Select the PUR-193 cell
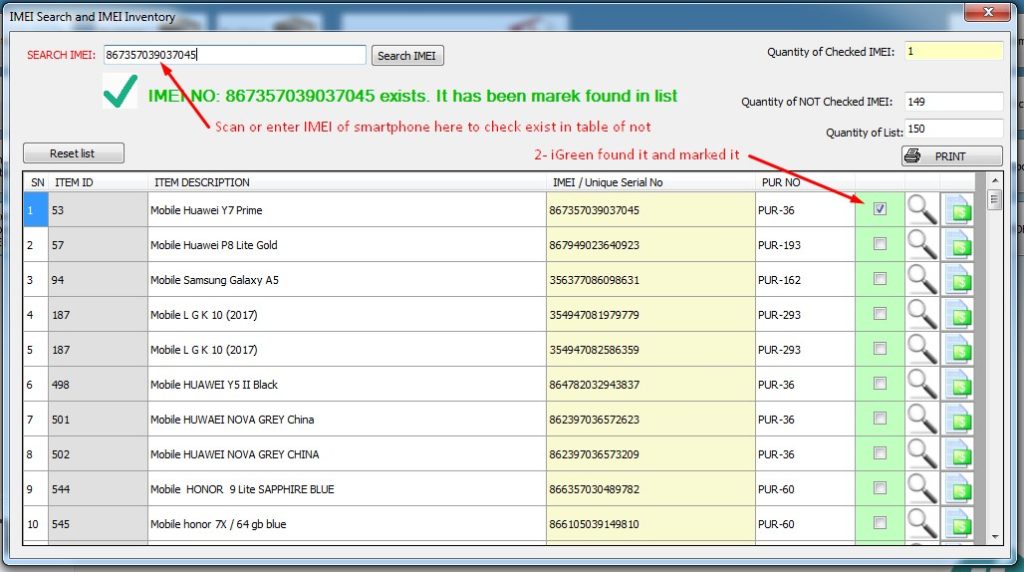This screenshot has width=1024, height=572. click(805, 245)
